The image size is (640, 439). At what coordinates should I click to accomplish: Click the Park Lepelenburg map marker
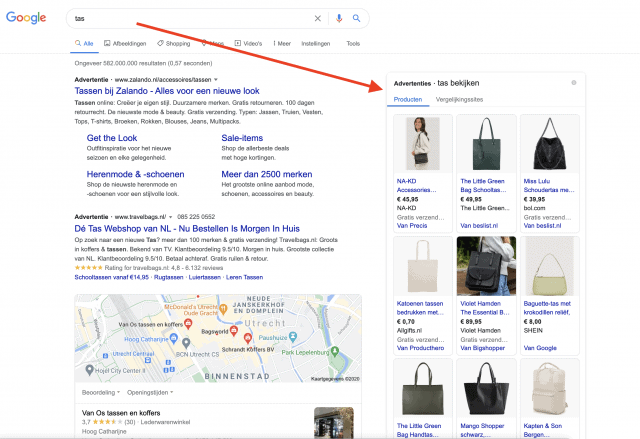pyautogui.click(x=335, y=350)
